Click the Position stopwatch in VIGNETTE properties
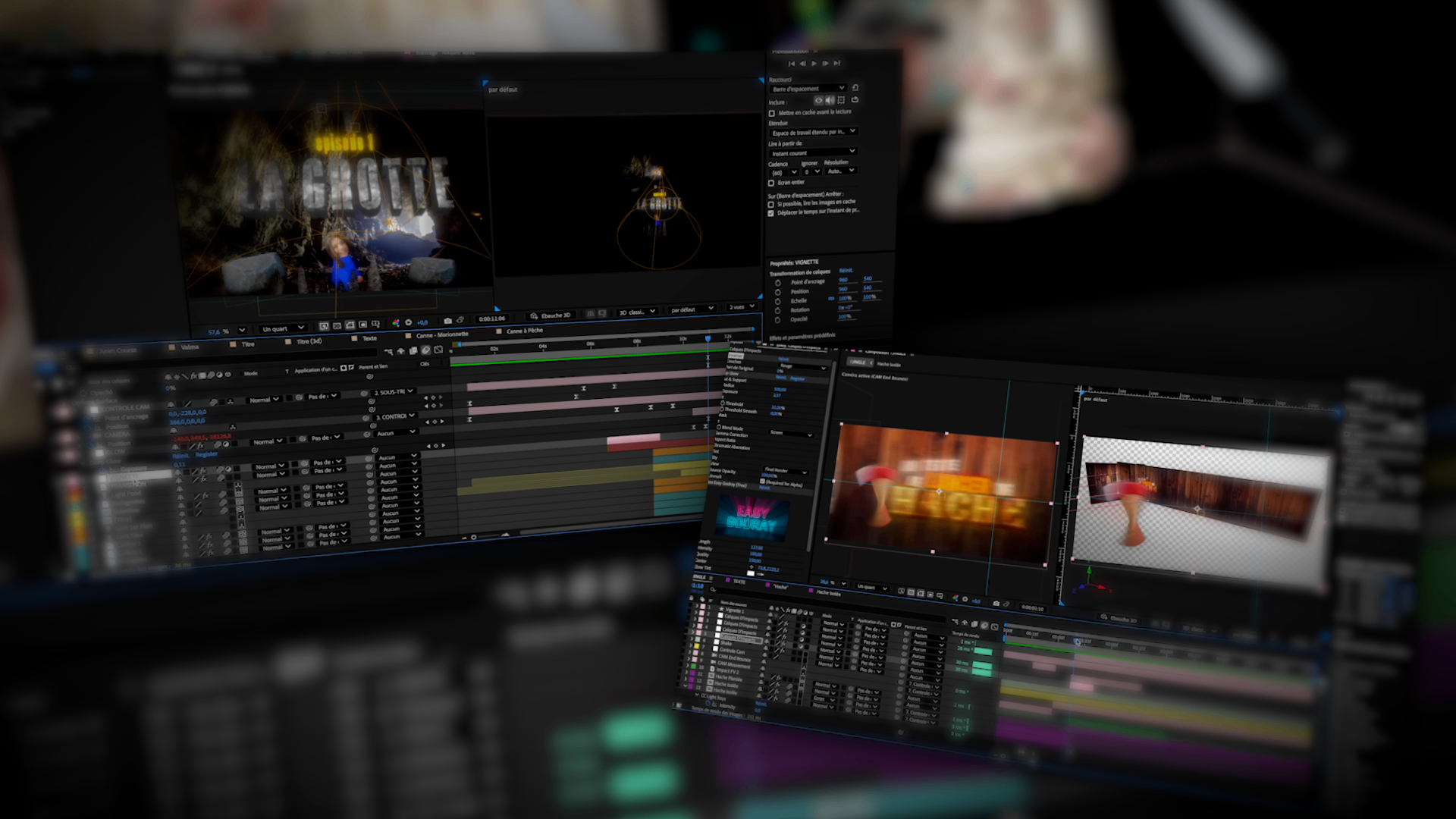This screenshot has width=1456, height=819. [x=777, y=292]
